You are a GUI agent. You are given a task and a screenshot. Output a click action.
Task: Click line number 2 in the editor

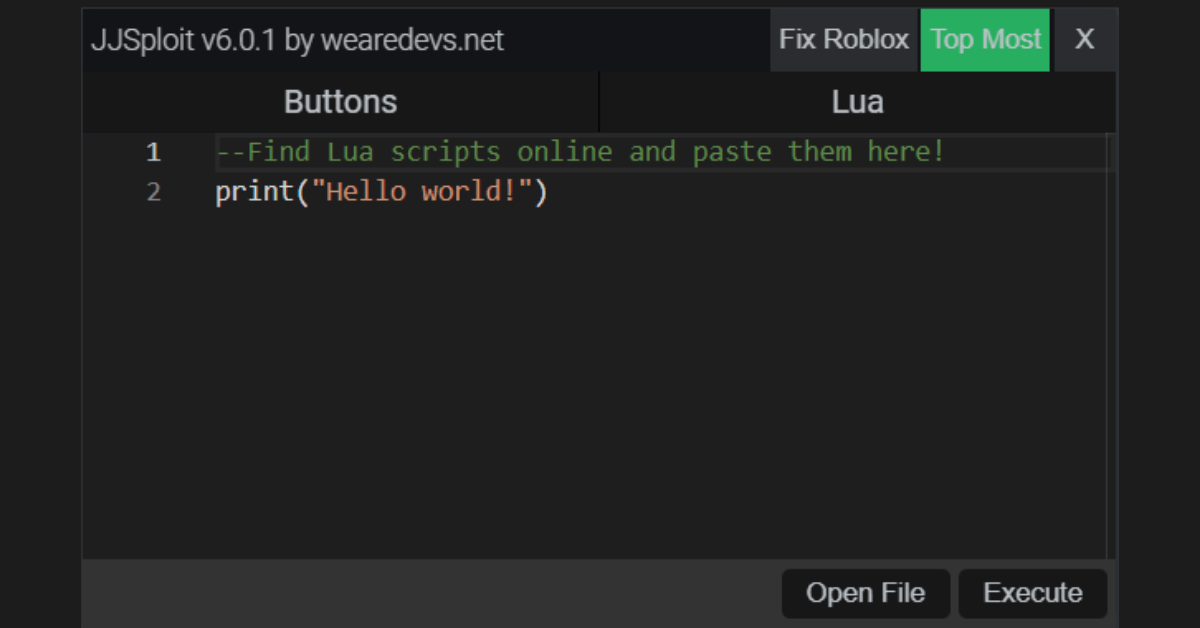click(153, 191)
